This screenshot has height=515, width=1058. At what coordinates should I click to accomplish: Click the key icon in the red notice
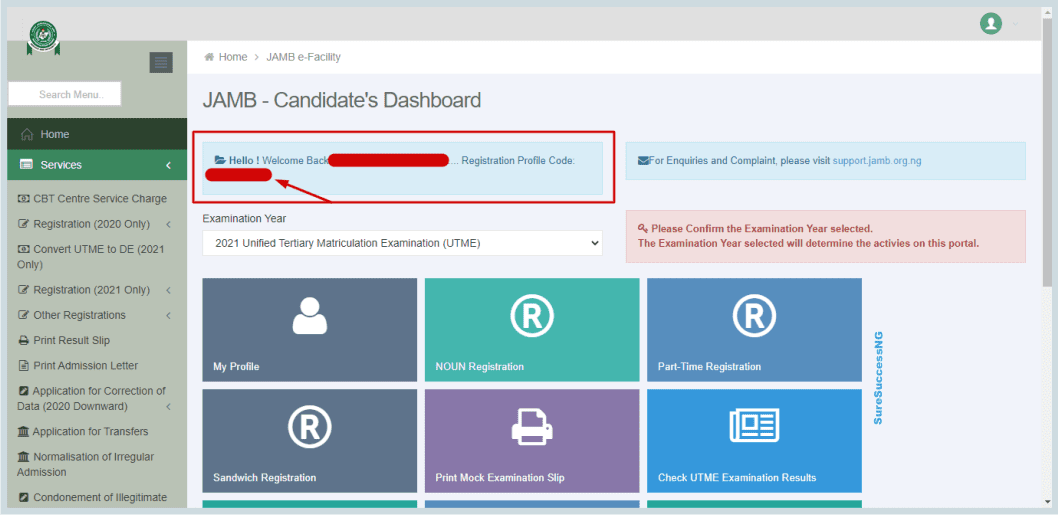click(x=643, y=228)
